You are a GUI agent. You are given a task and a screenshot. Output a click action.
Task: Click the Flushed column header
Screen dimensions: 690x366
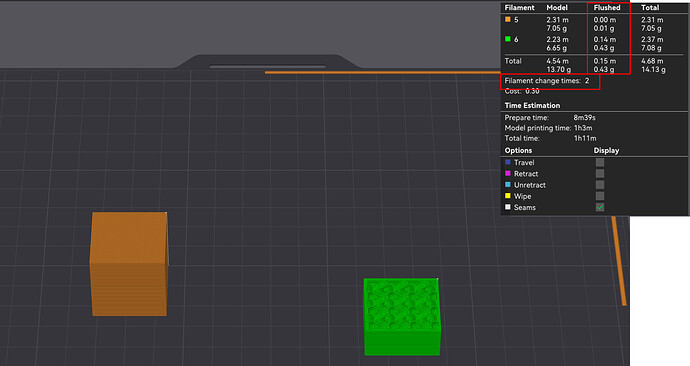tap(607, 7)
